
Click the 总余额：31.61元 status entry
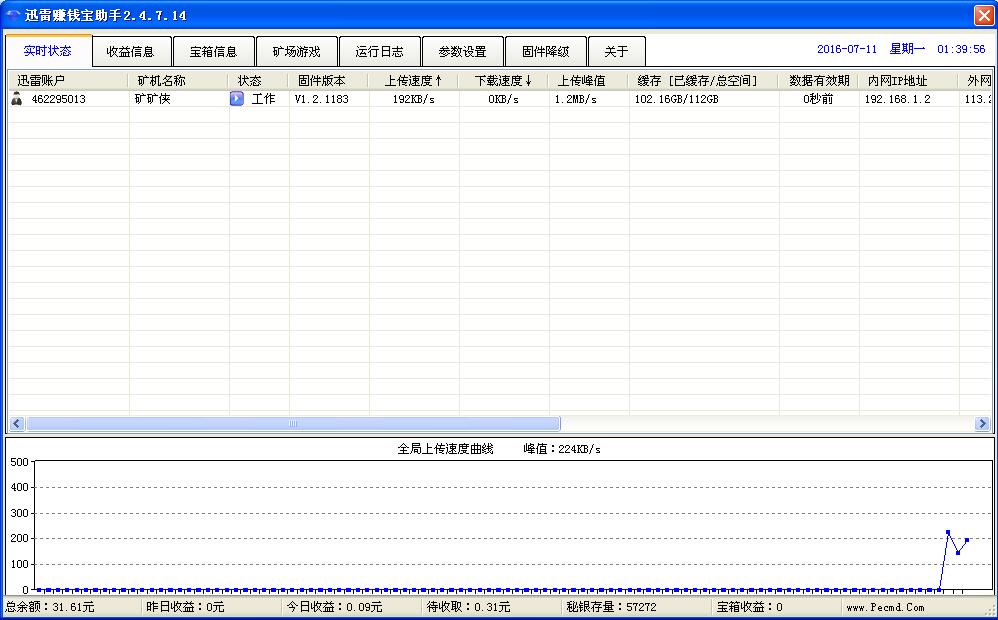pos(50,607)
